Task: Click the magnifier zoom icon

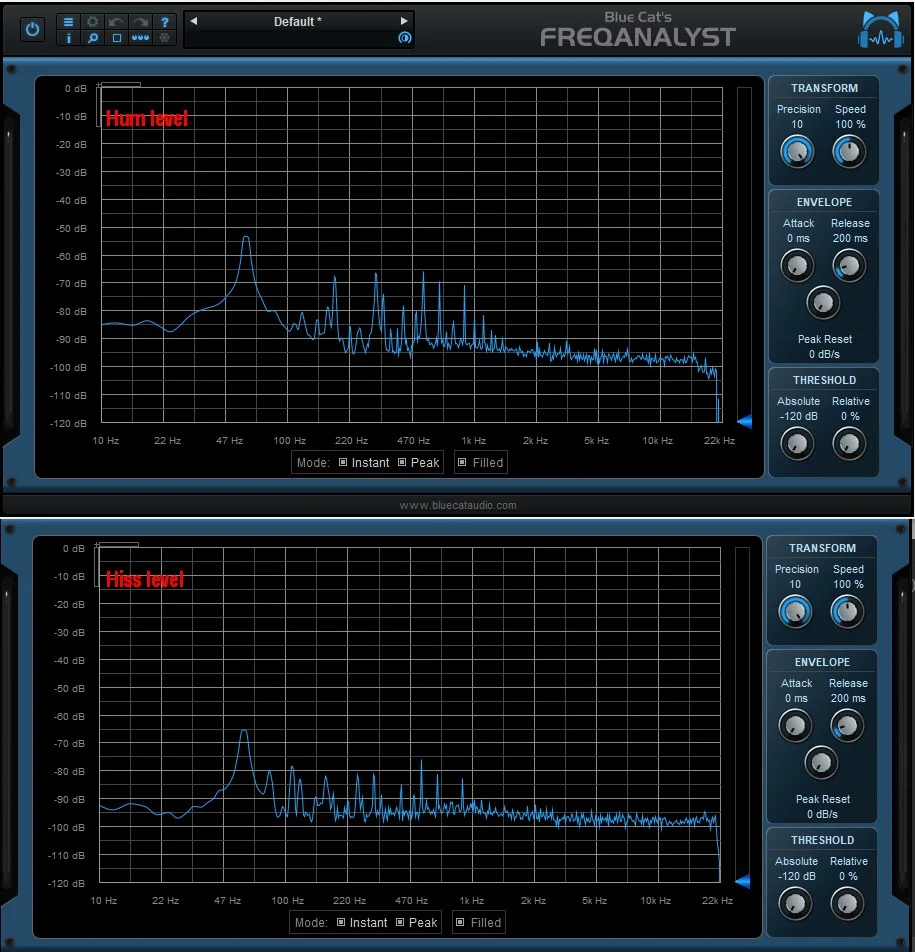Action: tap(92, 38)
